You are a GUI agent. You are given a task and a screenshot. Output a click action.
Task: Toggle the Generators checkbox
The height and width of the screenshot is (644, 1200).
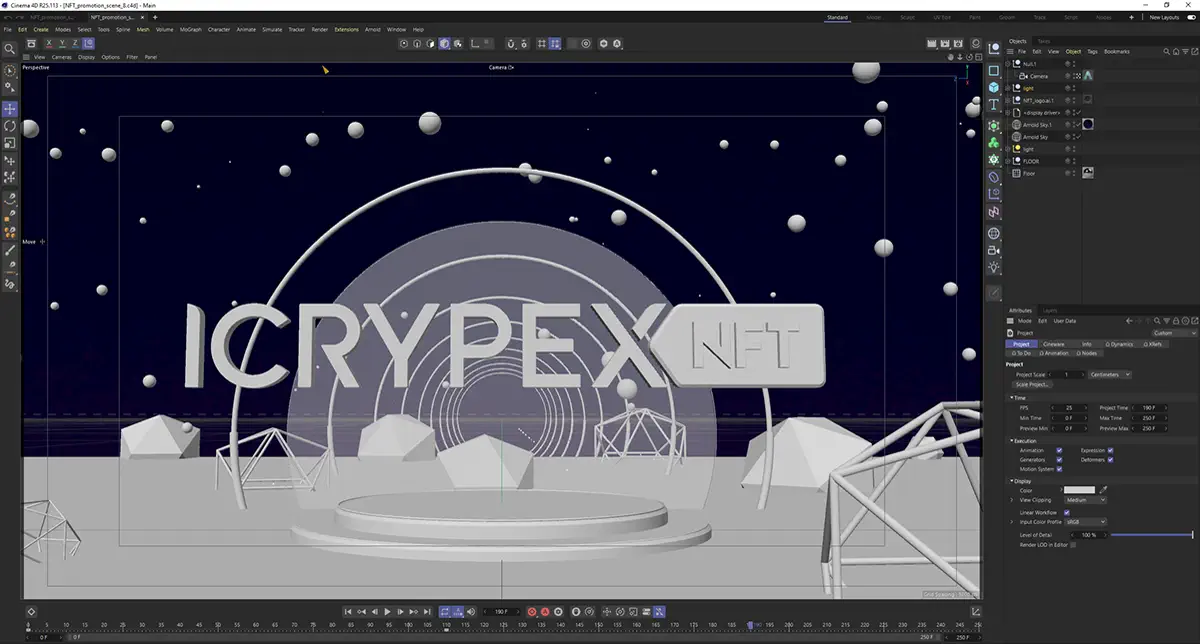tap(1059, 459)
